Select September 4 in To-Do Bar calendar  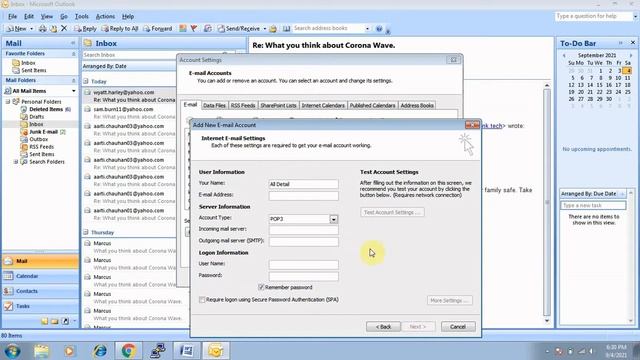click(x=627, y=71)
